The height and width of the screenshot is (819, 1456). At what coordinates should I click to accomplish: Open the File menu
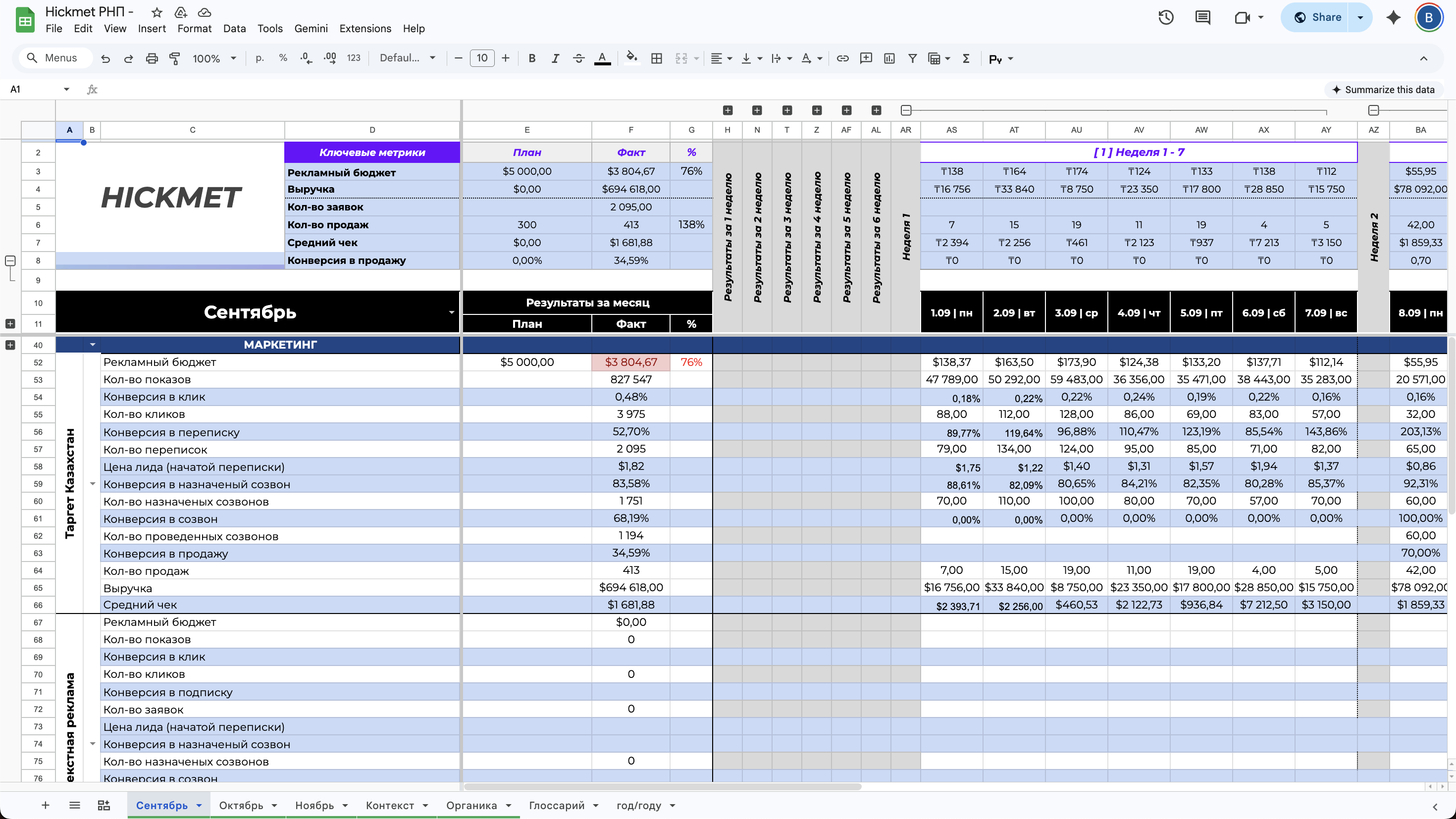click(x=53, y=28)
